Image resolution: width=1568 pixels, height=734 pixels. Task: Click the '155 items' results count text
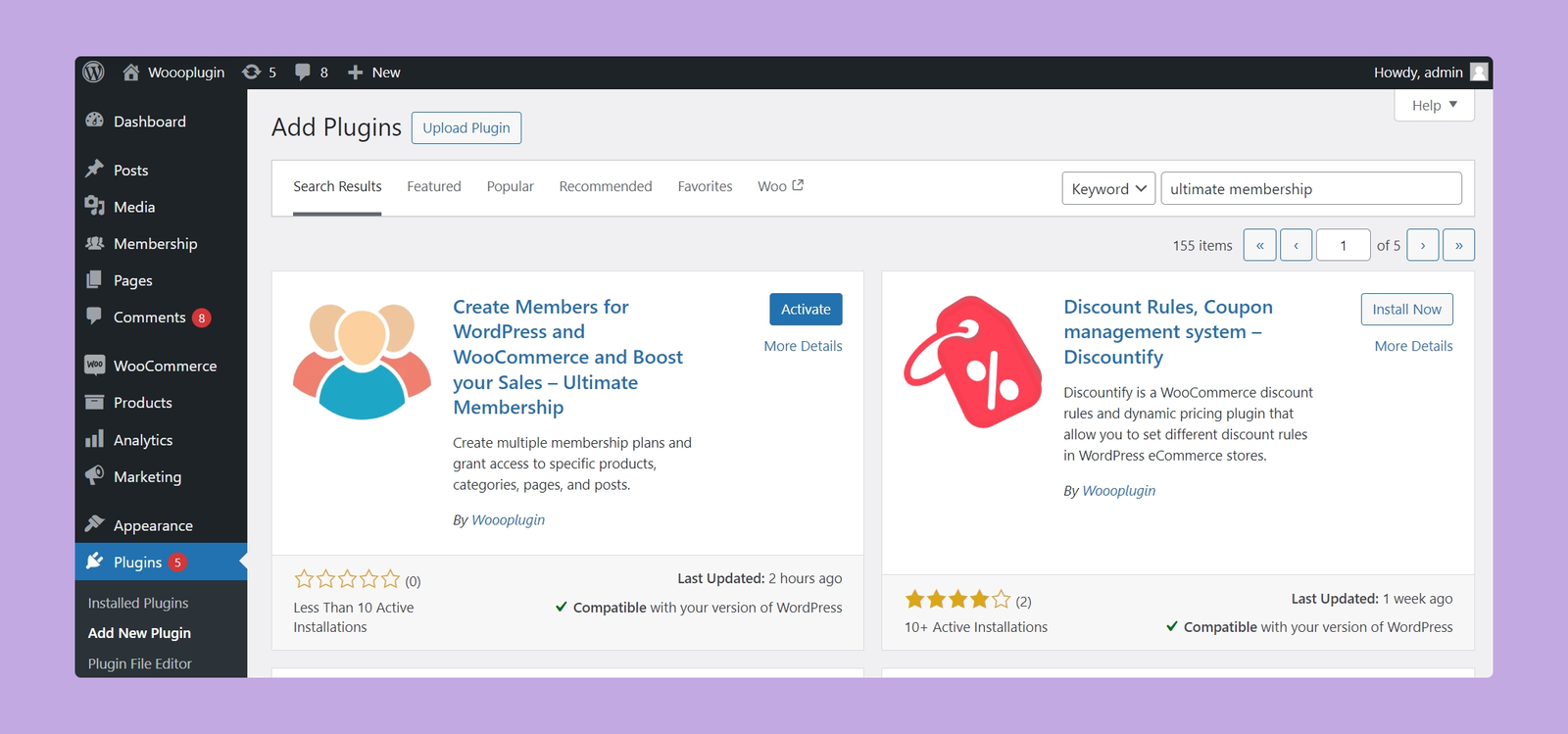[x=1202, y=245]
